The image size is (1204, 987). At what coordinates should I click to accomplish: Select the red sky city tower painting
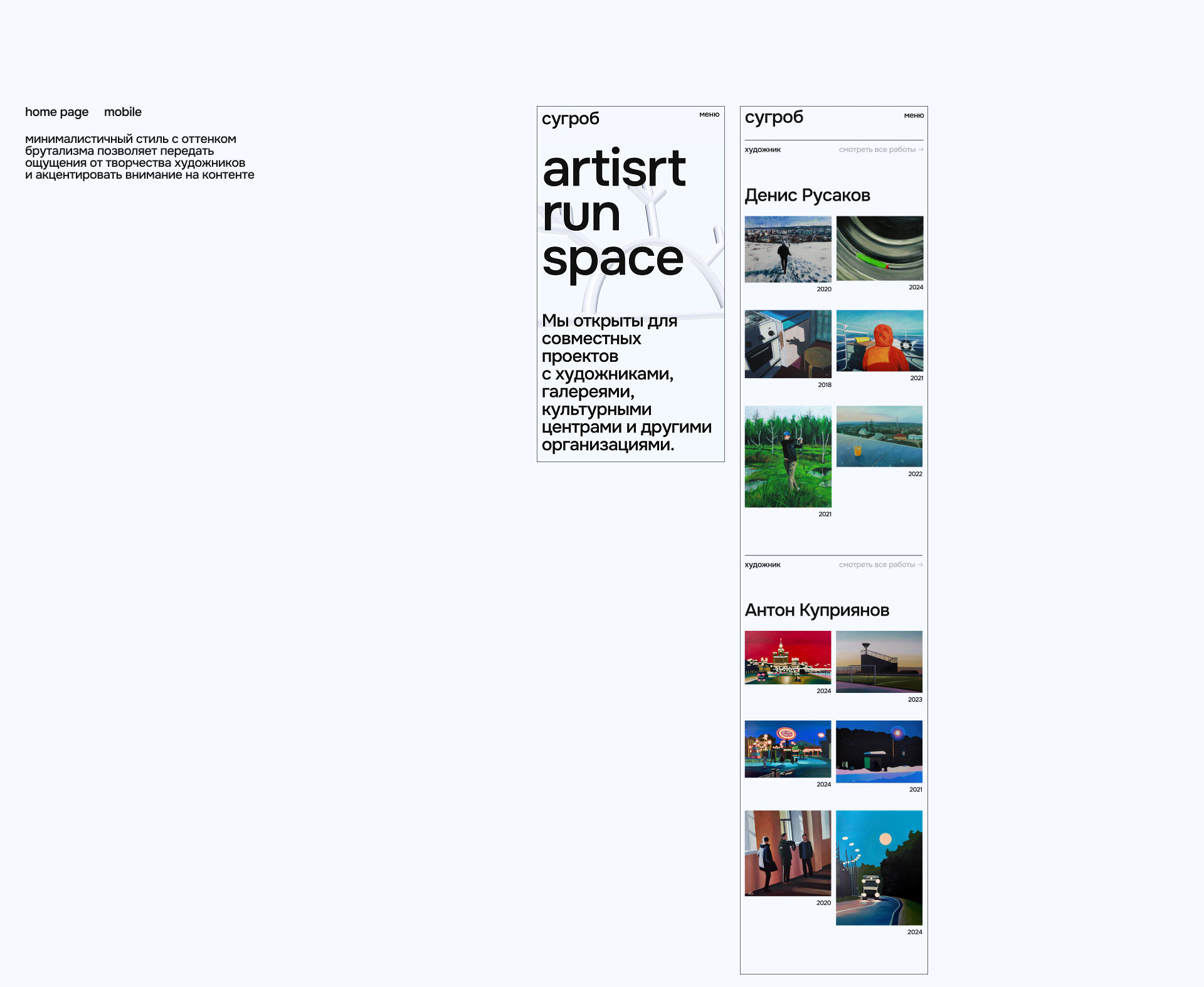[788, 657]
